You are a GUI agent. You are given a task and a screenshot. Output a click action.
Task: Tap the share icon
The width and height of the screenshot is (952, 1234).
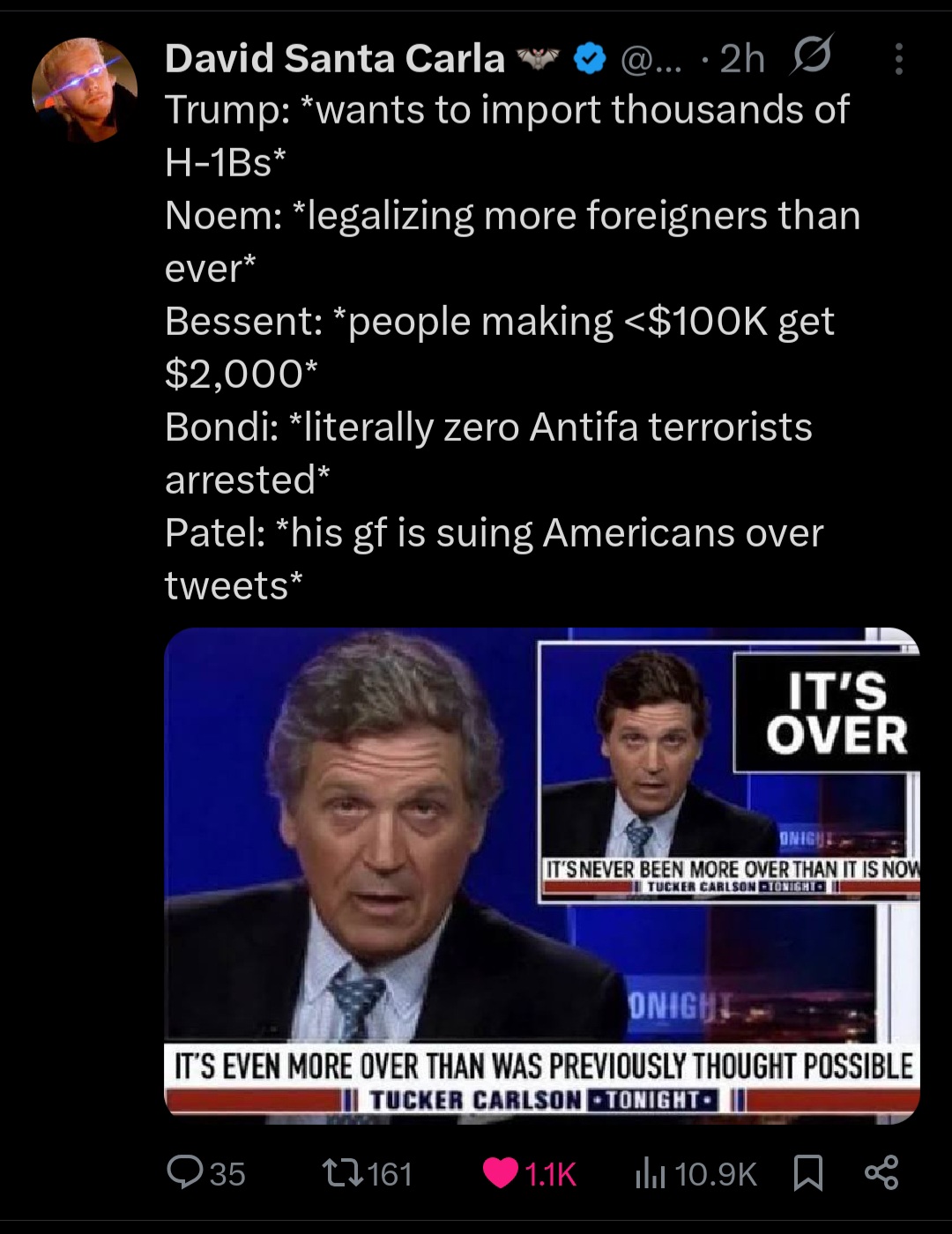pos(881,1173)
